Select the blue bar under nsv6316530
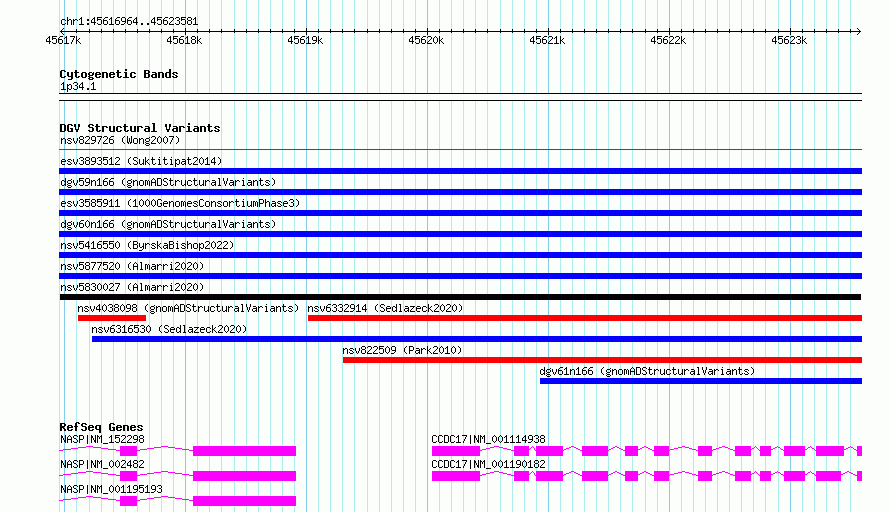The image size is (890, 512). [x=477, y=339]
